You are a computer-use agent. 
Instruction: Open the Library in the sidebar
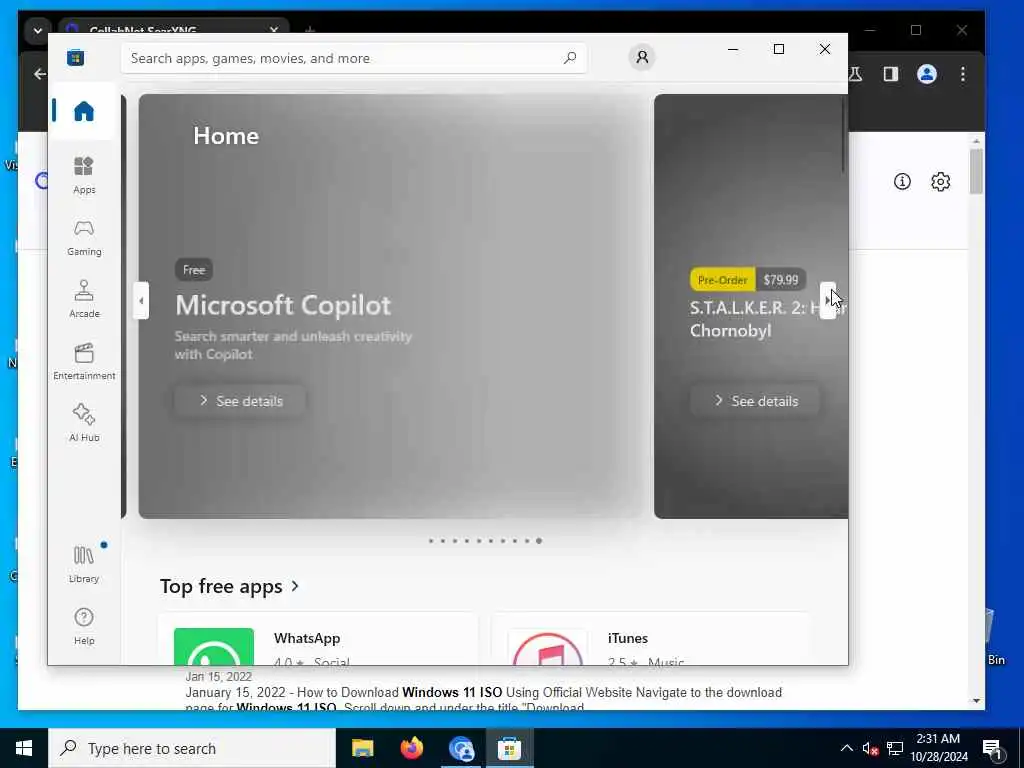point(84,564)
